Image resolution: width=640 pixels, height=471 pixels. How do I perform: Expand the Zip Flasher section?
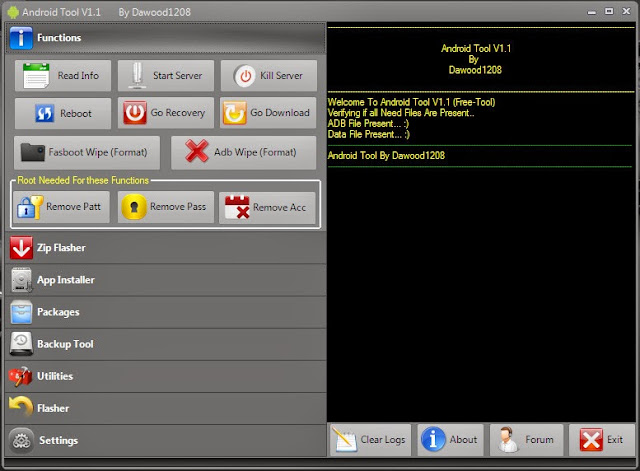[166, 248]
